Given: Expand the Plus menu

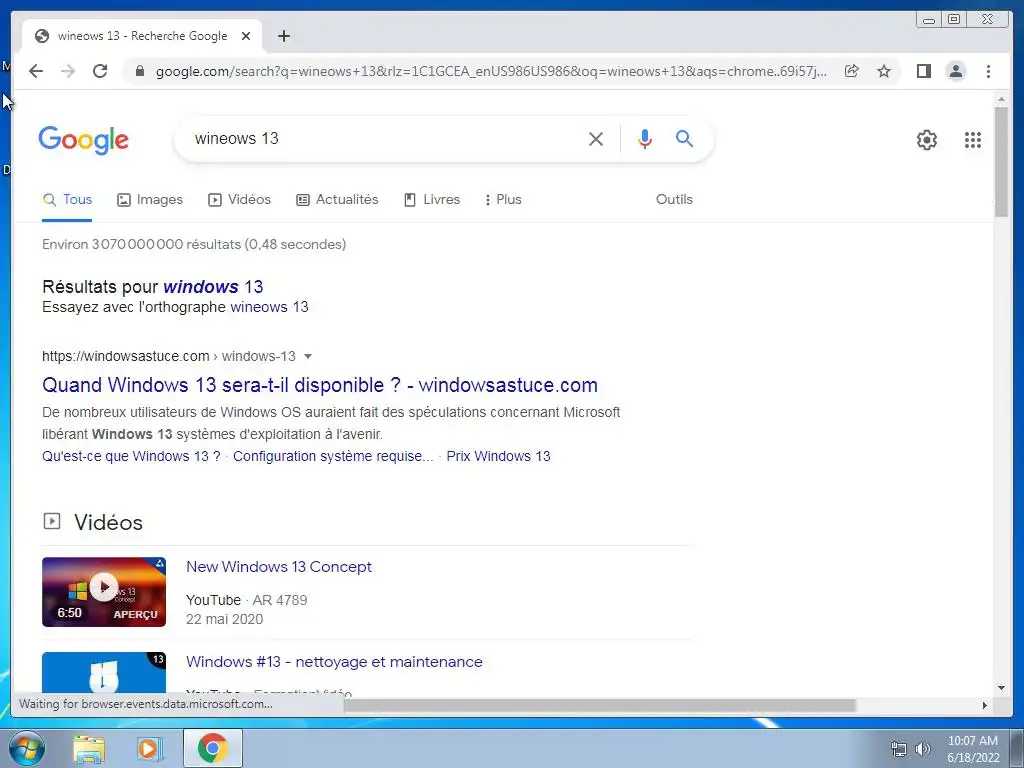Looking at the screenshot, I should coord(503,200).
